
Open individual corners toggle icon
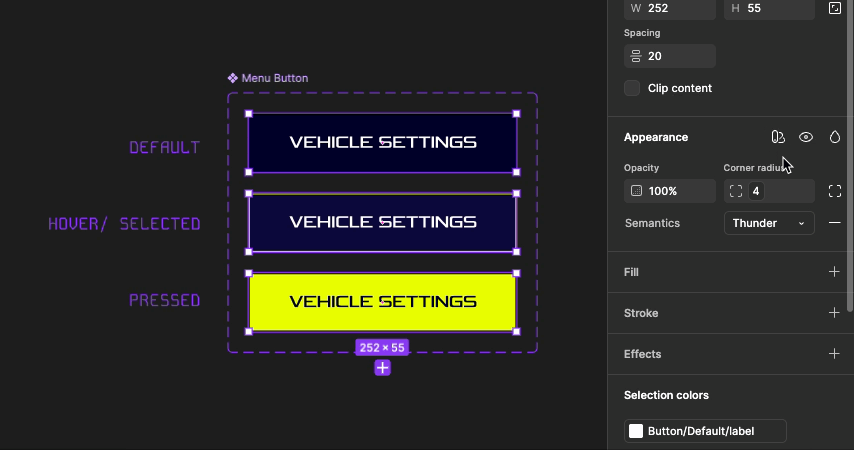pos(834,191)
